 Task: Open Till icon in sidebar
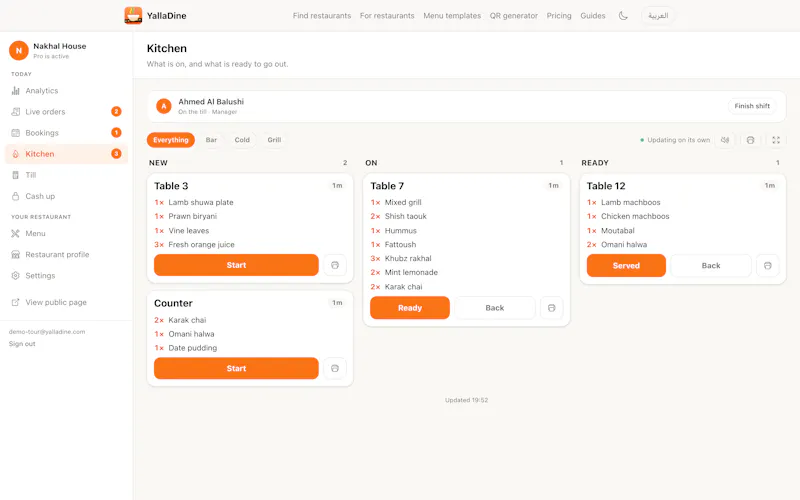(x=16, y=175)
